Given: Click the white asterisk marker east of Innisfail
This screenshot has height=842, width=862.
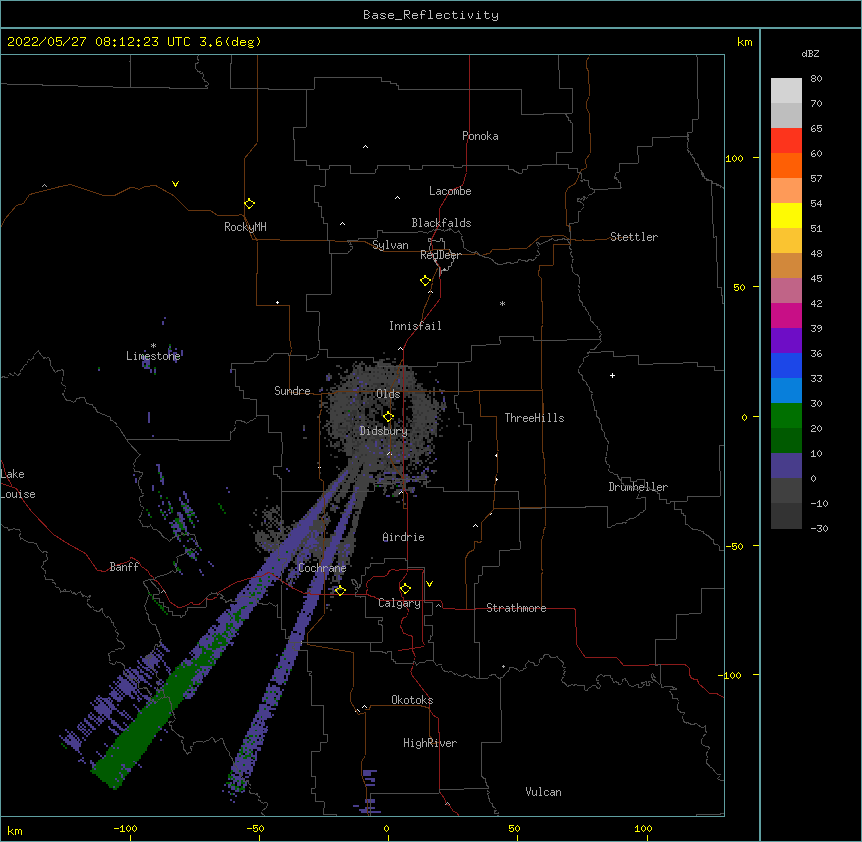Looking at the screenshot, I should coord(502,304).
